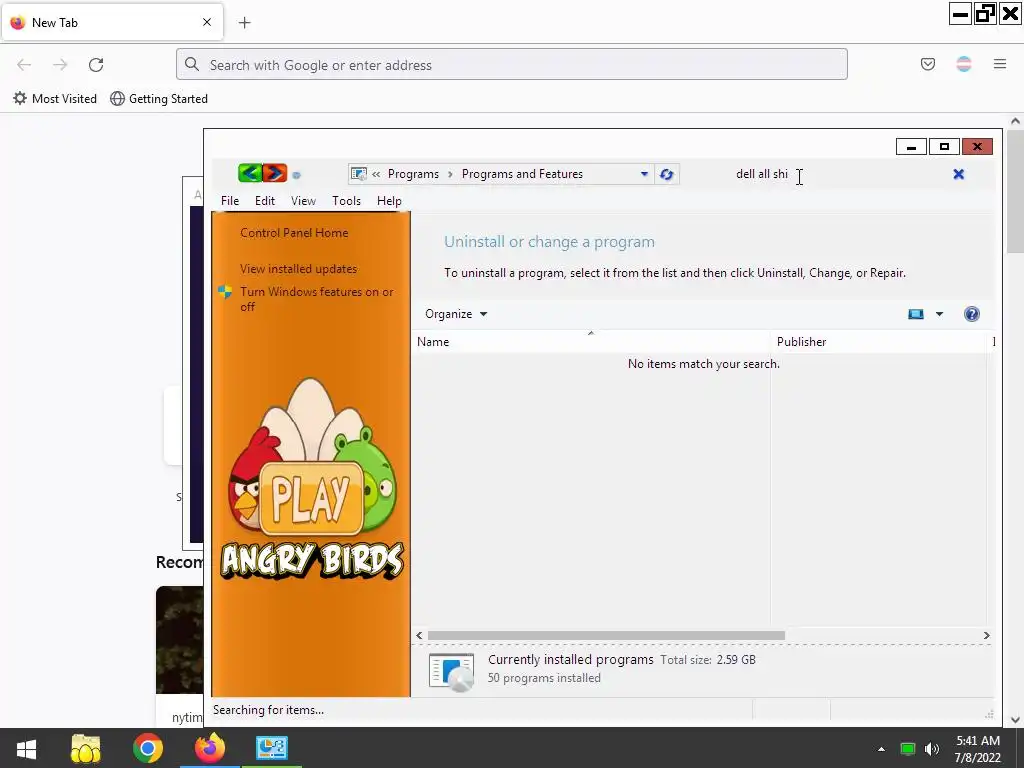Viewport: 1024px width, 768px height.
Task: Click the horizontal scrollbar right arrow
Action: [x=986, y=635]
